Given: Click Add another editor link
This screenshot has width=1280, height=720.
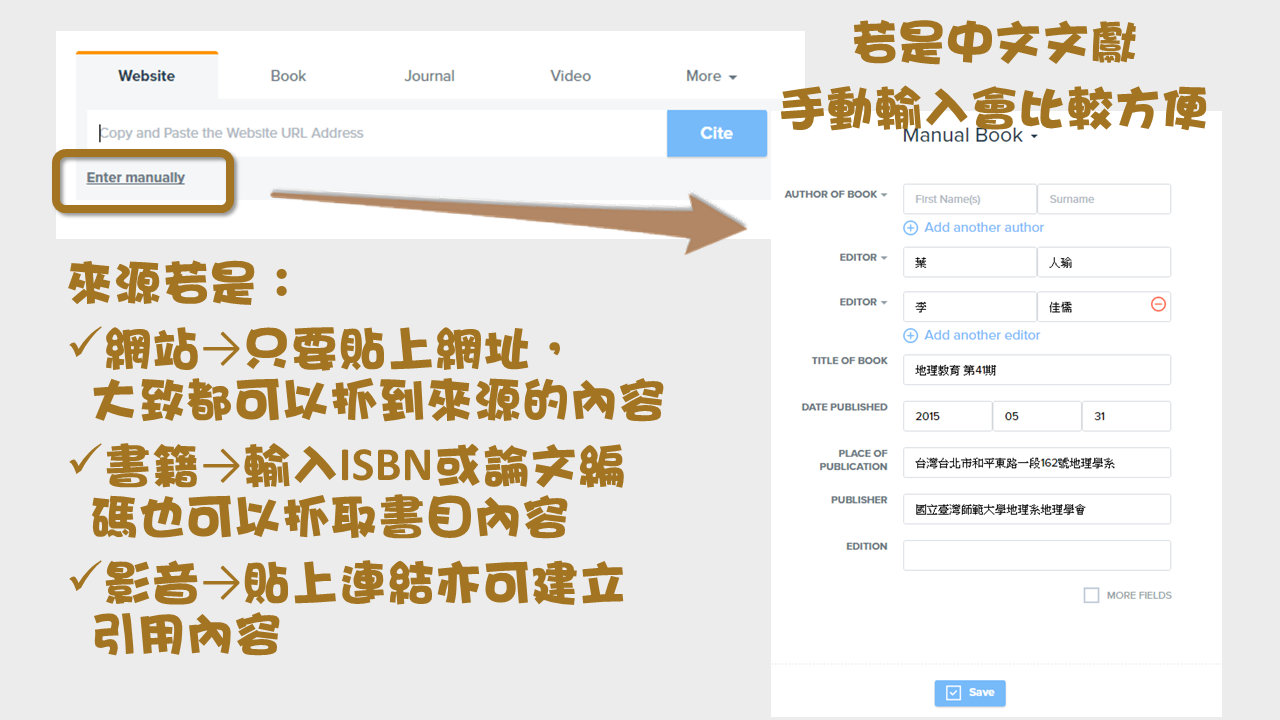Looking at the screenshot, I should click(982, 336).
